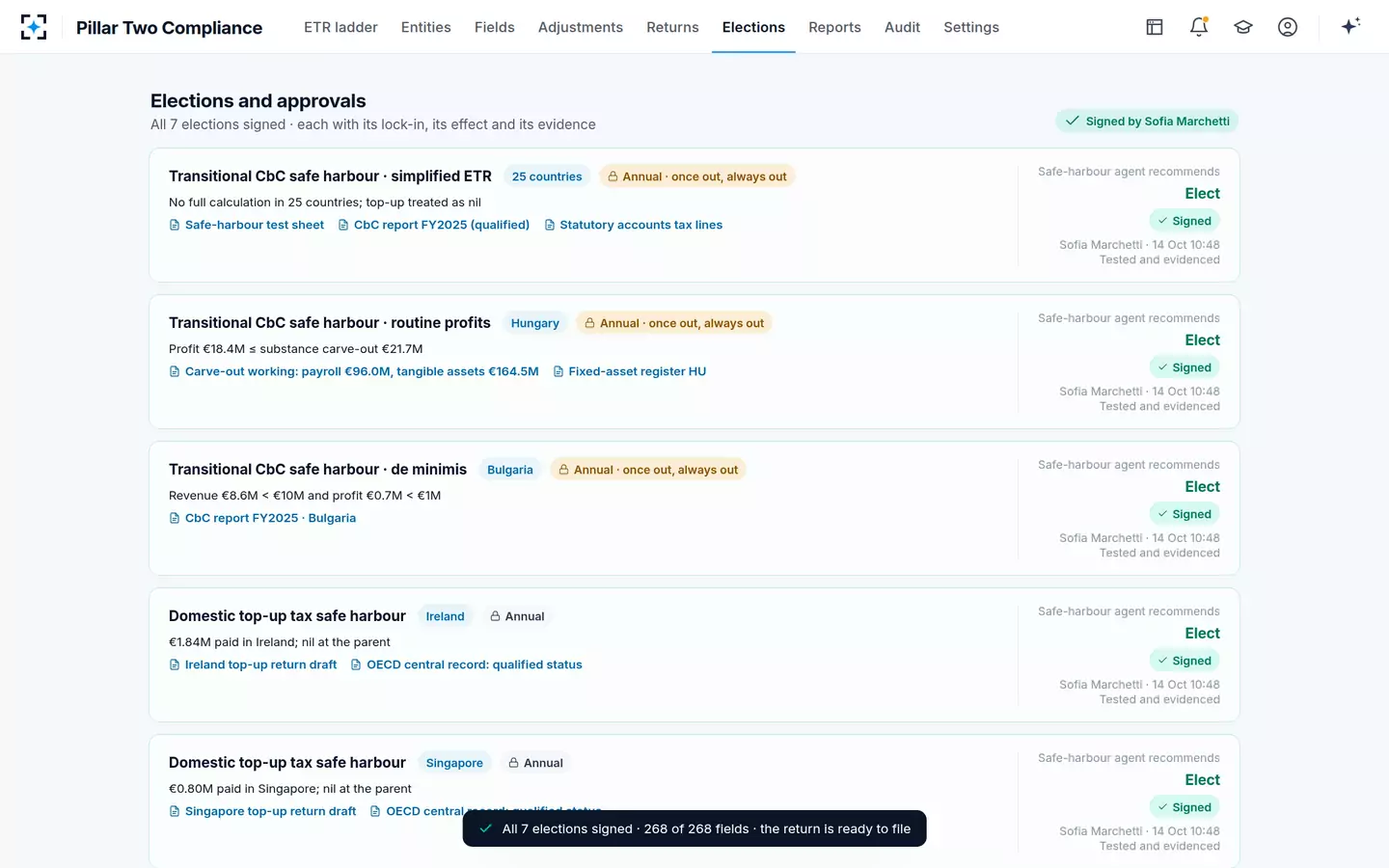Click the Annual lock badge on Ireland card

point(517,616)
